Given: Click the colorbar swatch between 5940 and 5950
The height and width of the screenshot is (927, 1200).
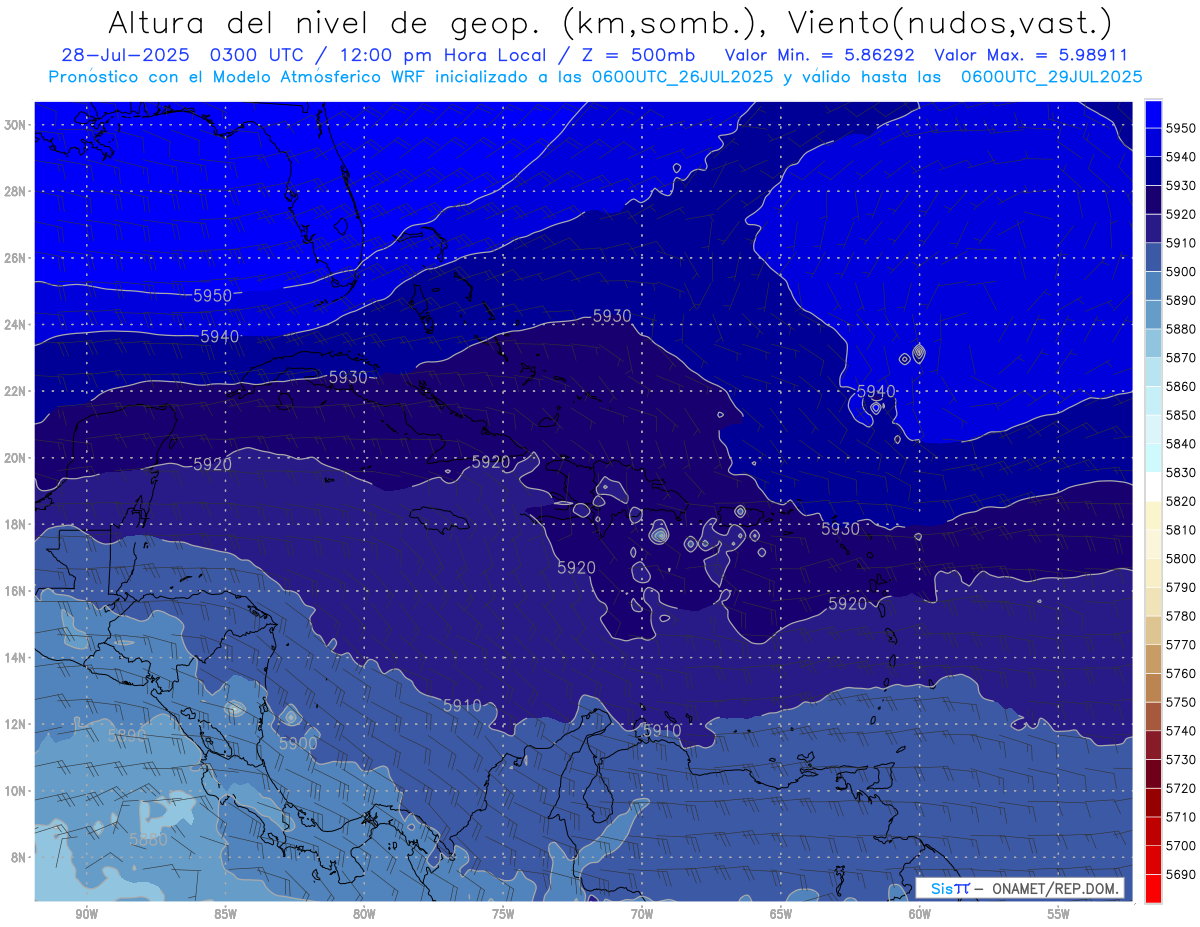Looking at the screenshot, I should click(1152, 142).
